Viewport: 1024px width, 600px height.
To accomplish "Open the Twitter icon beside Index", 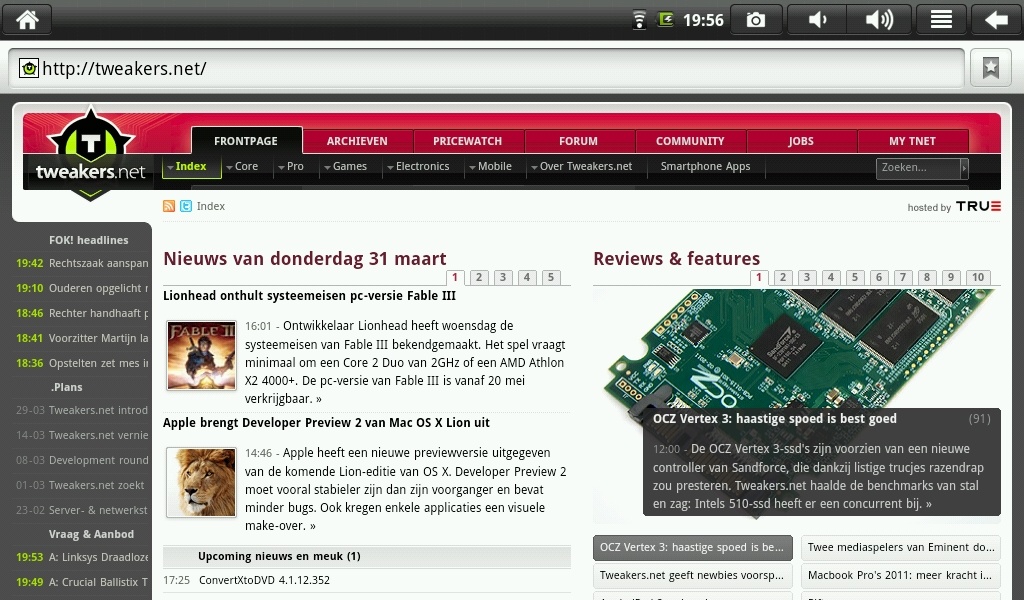I will click(x=186, y=206).
